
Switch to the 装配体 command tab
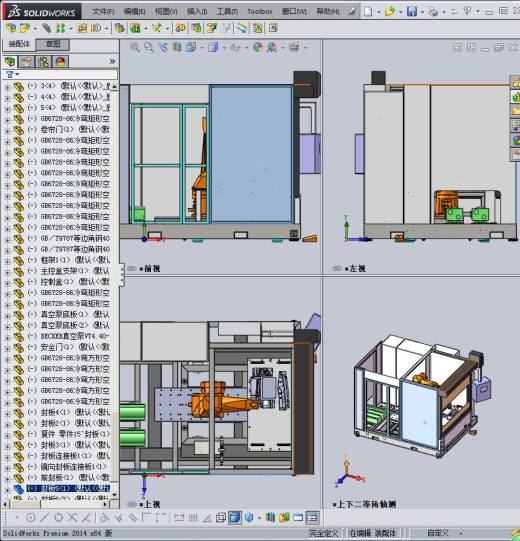coord(19,44)
